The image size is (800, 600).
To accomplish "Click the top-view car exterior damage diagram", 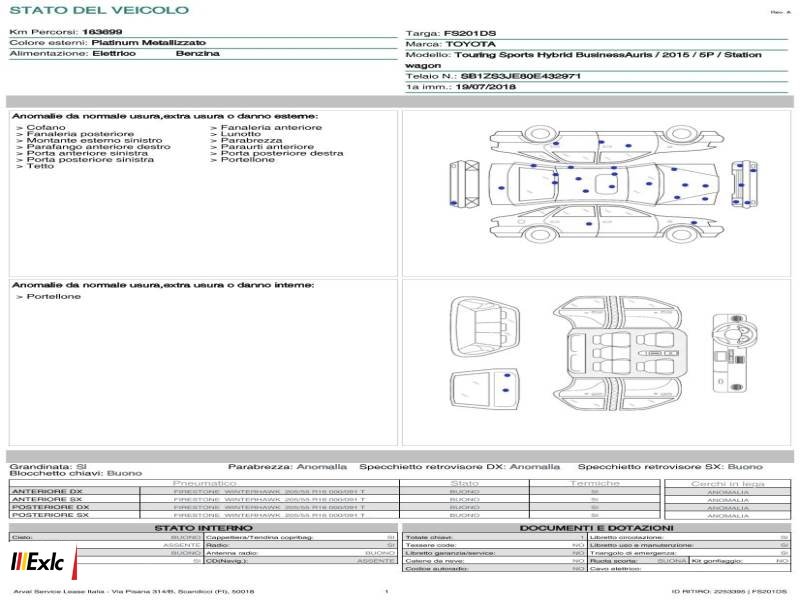I will pyautogui.click(x=604, y=184).
